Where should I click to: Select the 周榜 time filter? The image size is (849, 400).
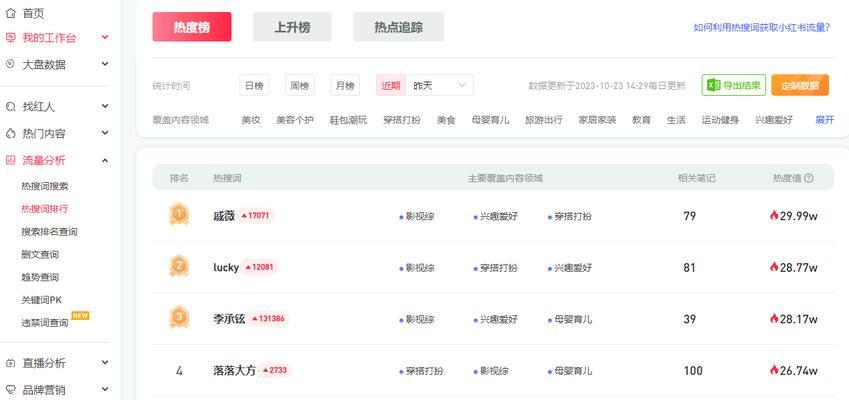[x=299, y=86]
